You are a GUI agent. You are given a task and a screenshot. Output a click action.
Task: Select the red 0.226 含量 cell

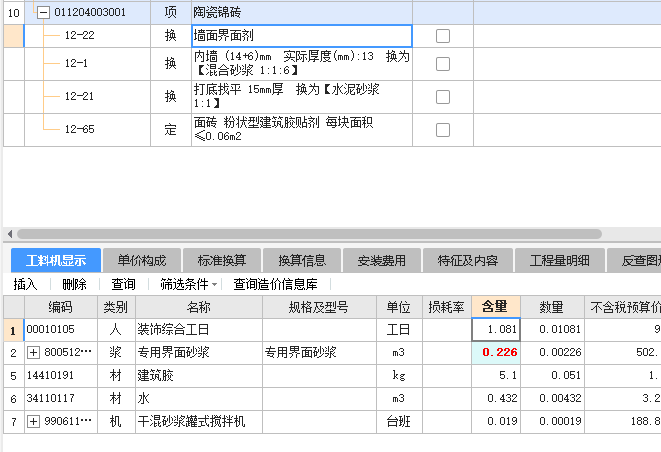496,352
